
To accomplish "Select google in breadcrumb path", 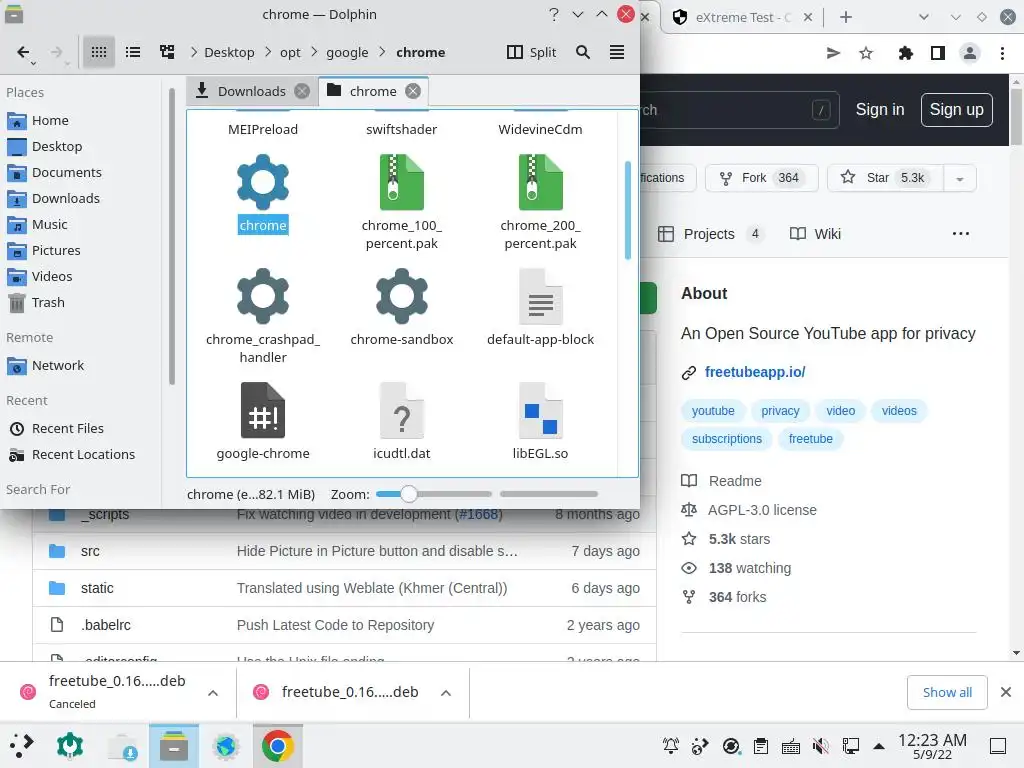I will click(x=347, y=52).
